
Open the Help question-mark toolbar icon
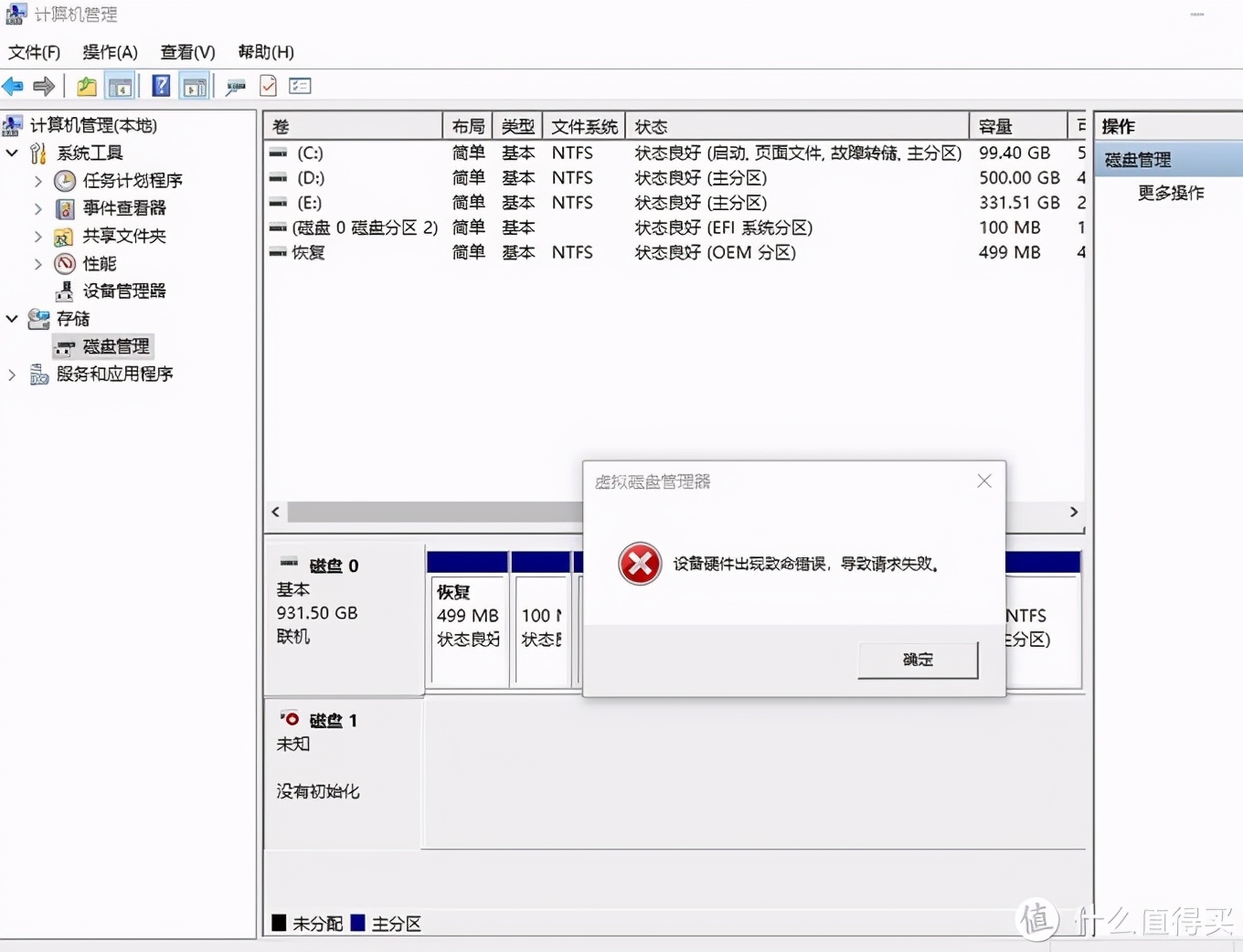tap(158, 86)
